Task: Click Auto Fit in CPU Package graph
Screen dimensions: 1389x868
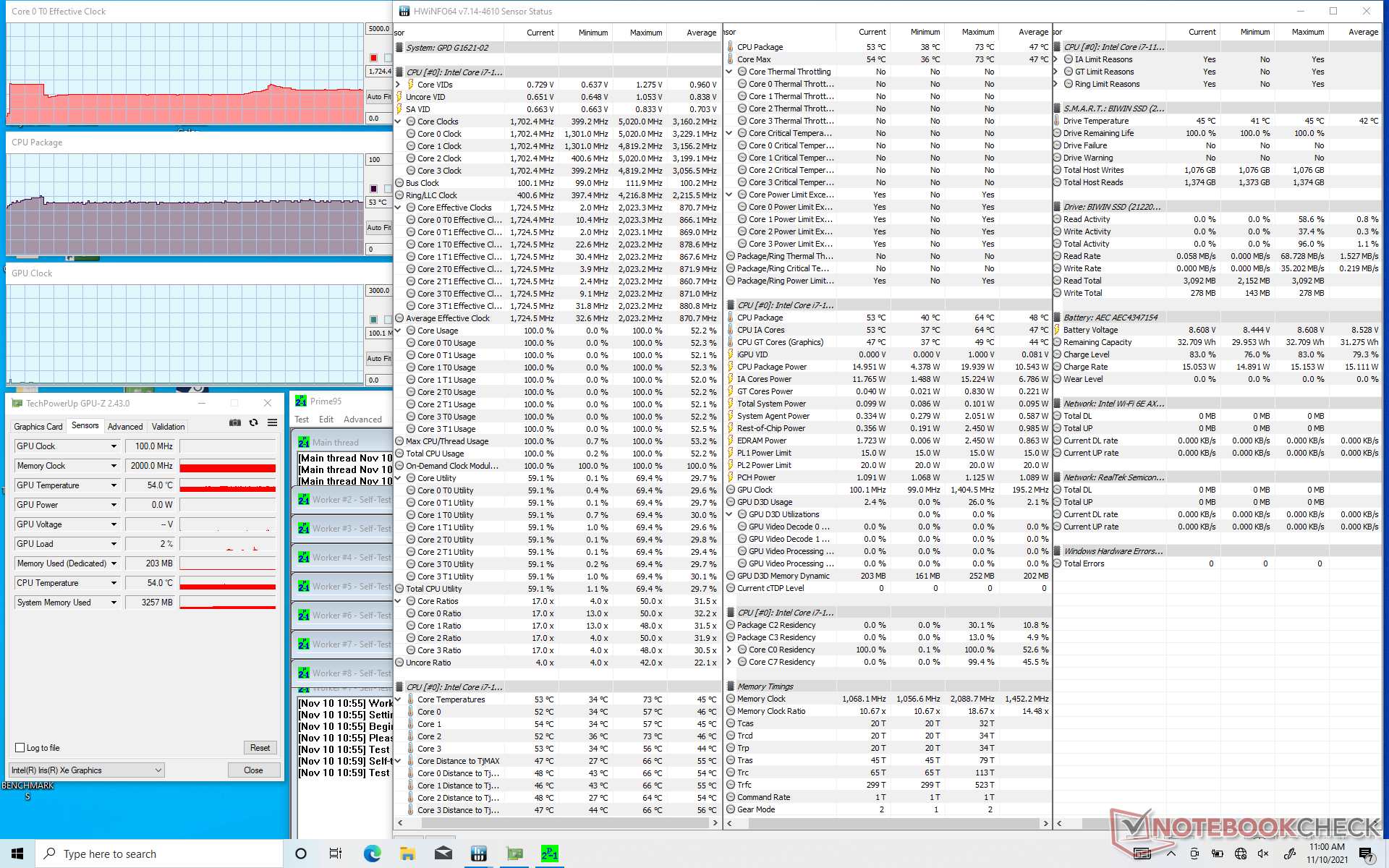Action: [378, 227]
